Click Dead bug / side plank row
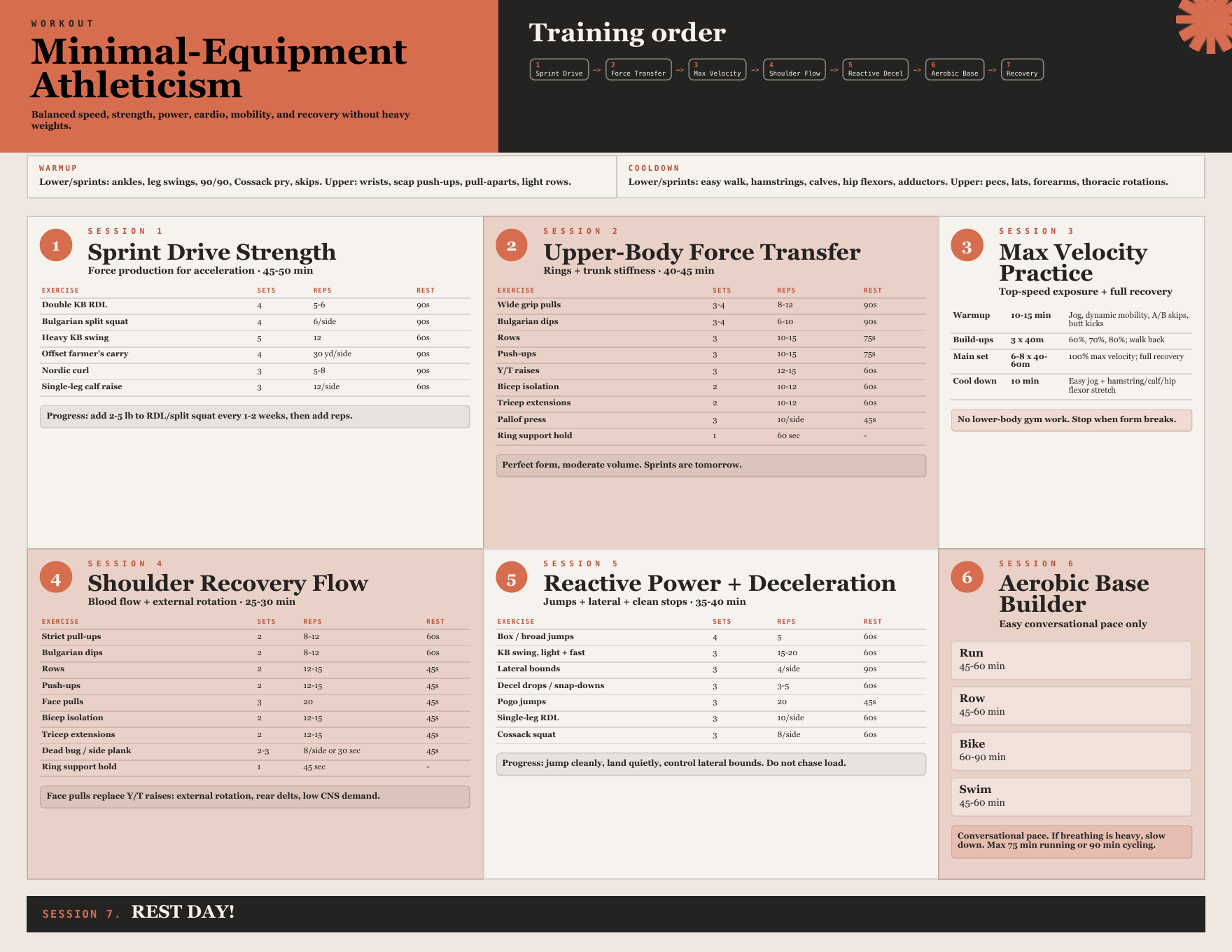1232x952 pixels. click(x=255, y=751)
